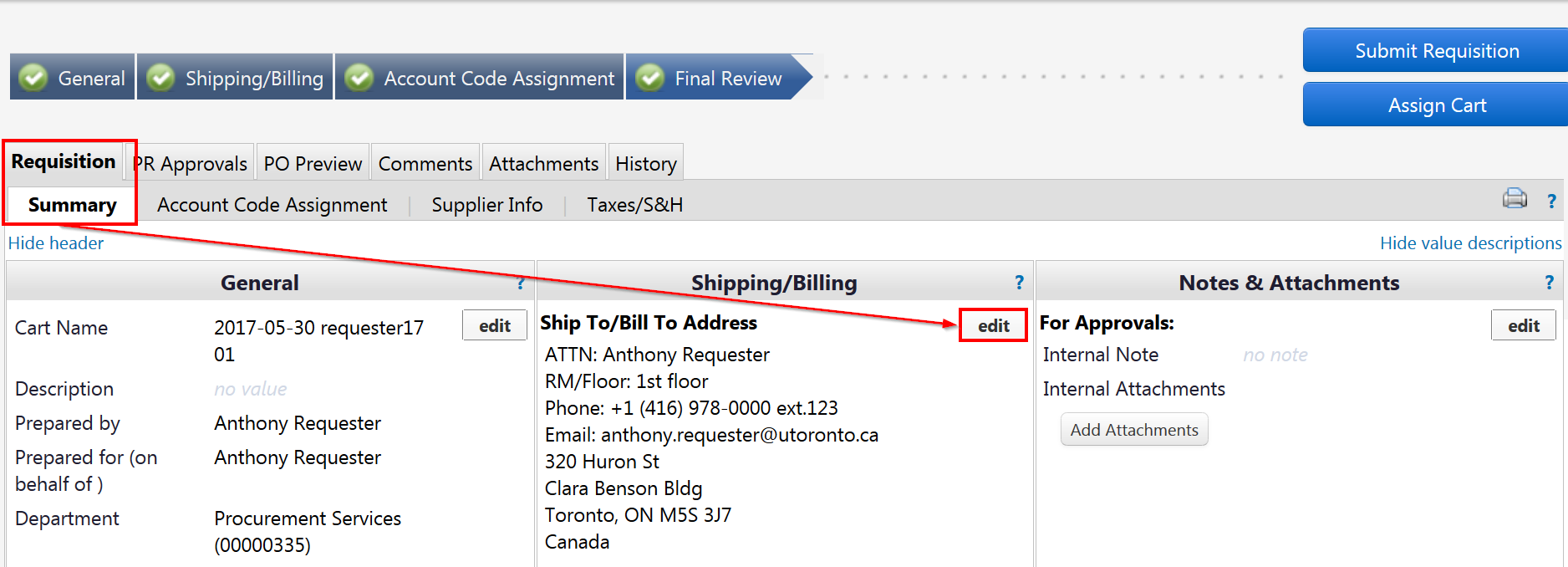Image resolution: width=1568 pixels, height=567 pixels.
Task: Switch to the PR Approvals tab
Action: point(192,164)
